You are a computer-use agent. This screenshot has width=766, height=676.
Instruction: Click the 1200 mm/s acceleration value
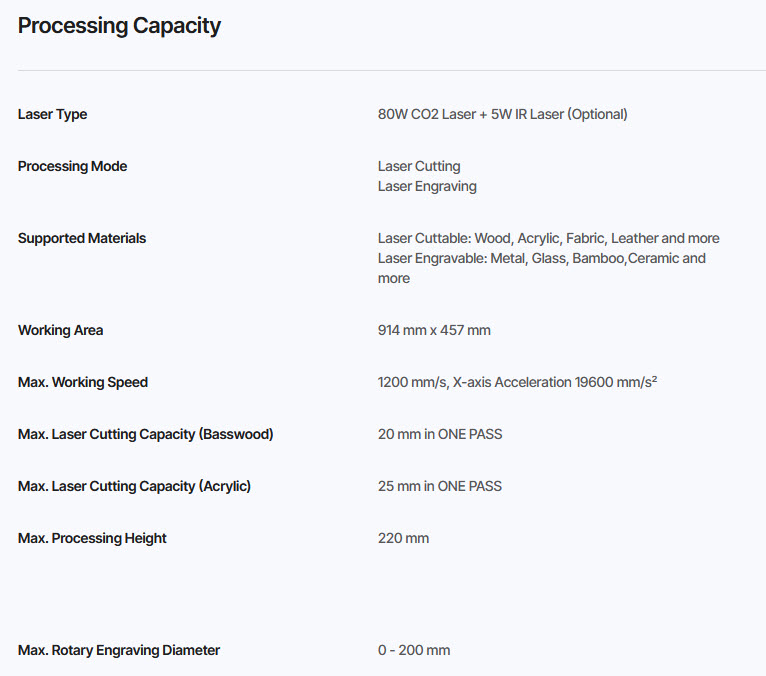pos(517,381)
